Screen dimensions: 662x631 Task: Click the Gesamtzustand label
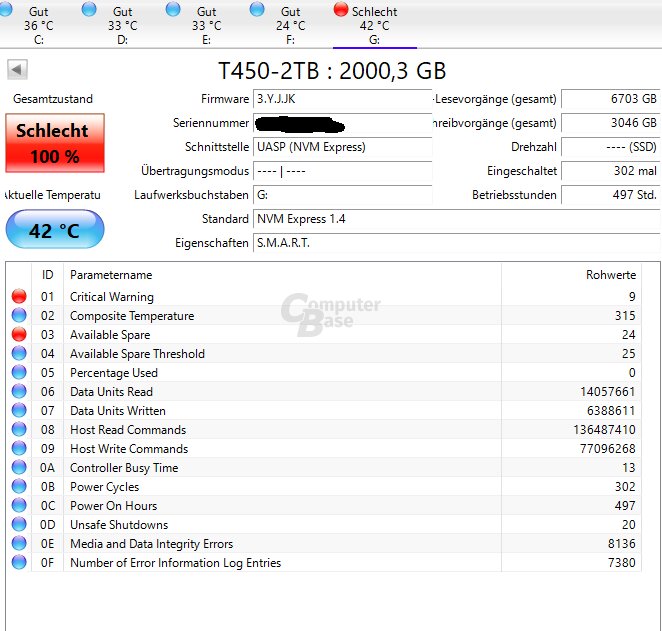53,99
